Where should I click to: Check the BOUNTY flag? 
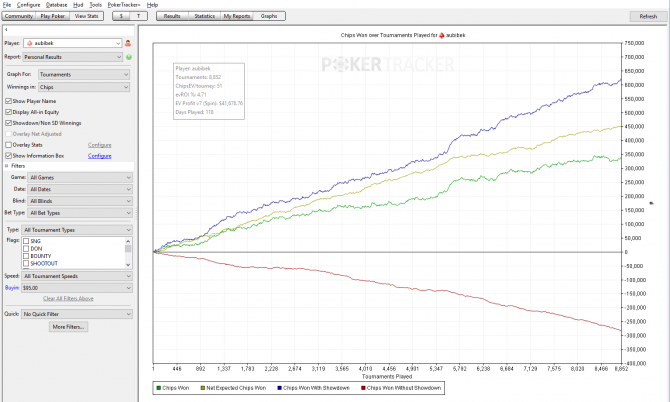click(26, 256)
